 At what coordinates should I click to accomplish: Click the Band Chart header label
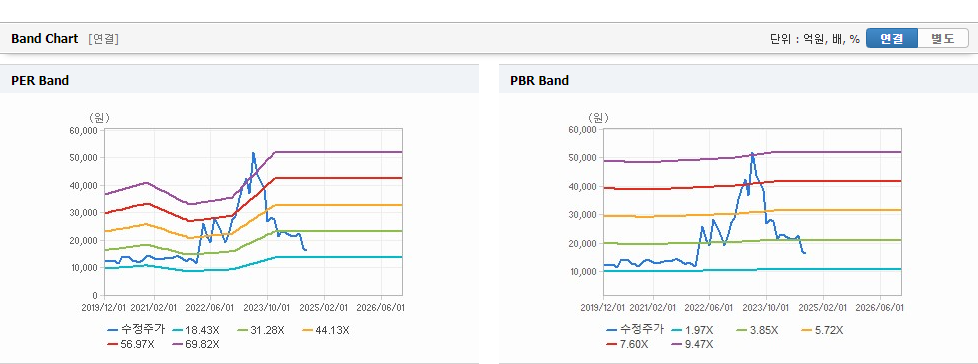45,39
